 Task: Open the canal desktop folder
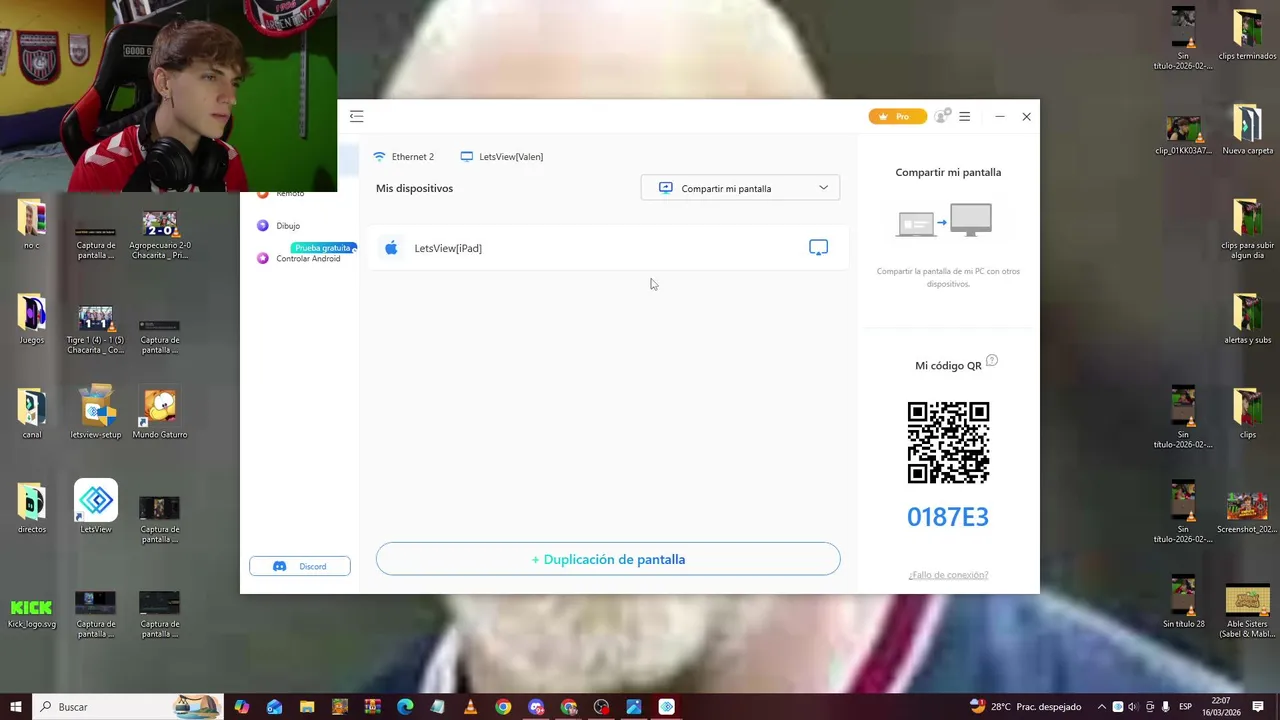[x=32, y=413]
